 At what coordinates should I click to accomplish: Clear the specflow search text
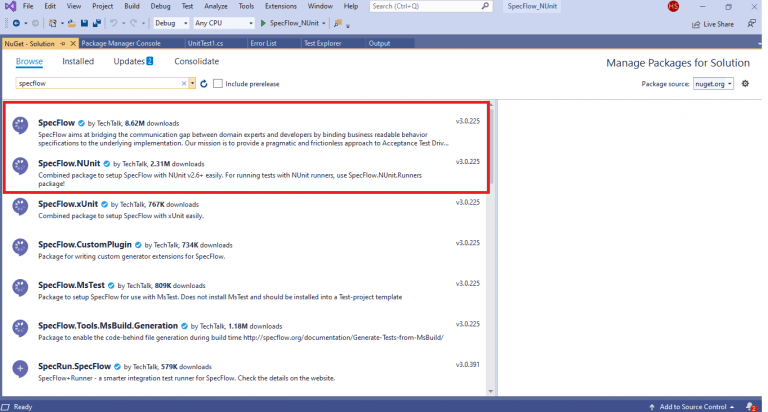183,84
